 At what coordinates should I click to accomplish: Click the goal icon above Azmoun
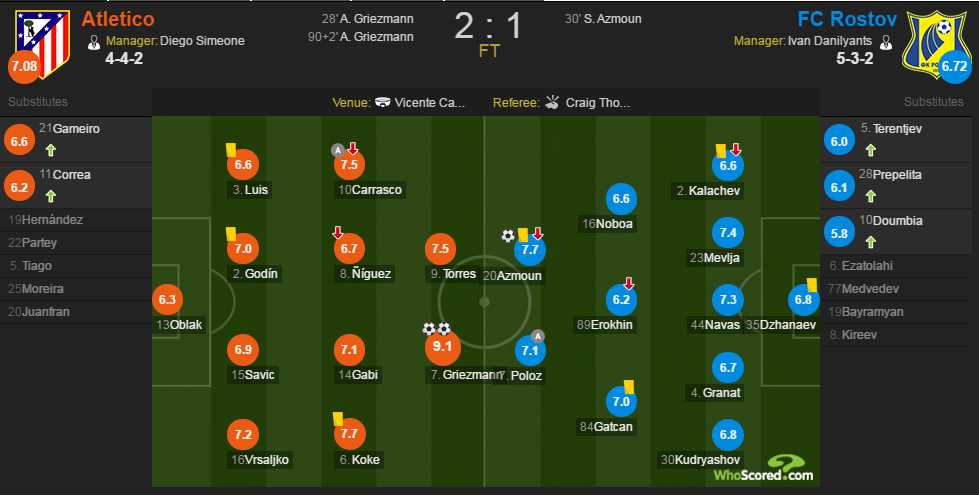click(508, 235)
